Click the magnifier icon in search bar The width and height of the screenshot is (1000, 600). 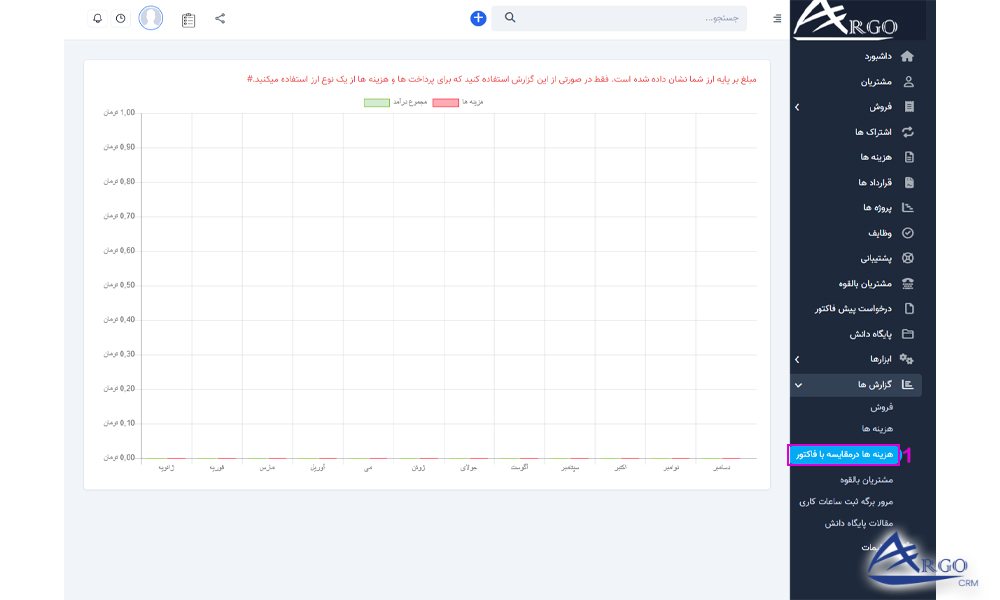click(510, 18)
